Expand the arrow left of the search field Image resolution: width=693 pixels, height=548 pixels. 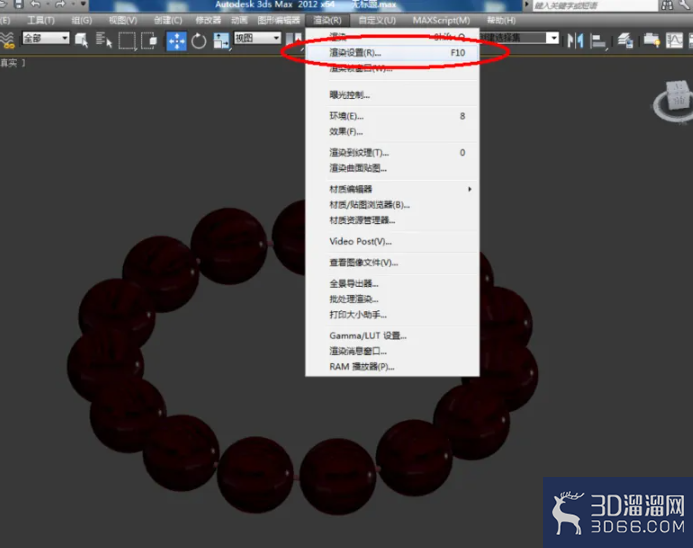pos(526,4)
